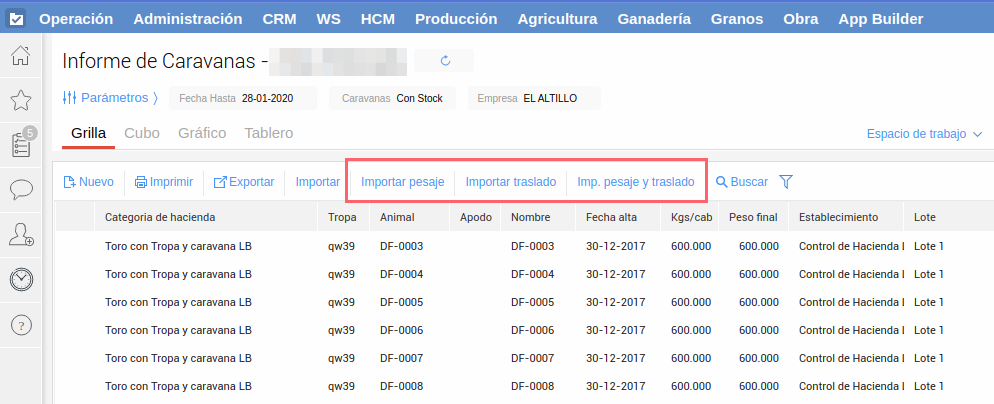Image resolution: width=994 pixels, height=404 pixels.
Task: Click Importar traslado button
Action: (511, 182)
